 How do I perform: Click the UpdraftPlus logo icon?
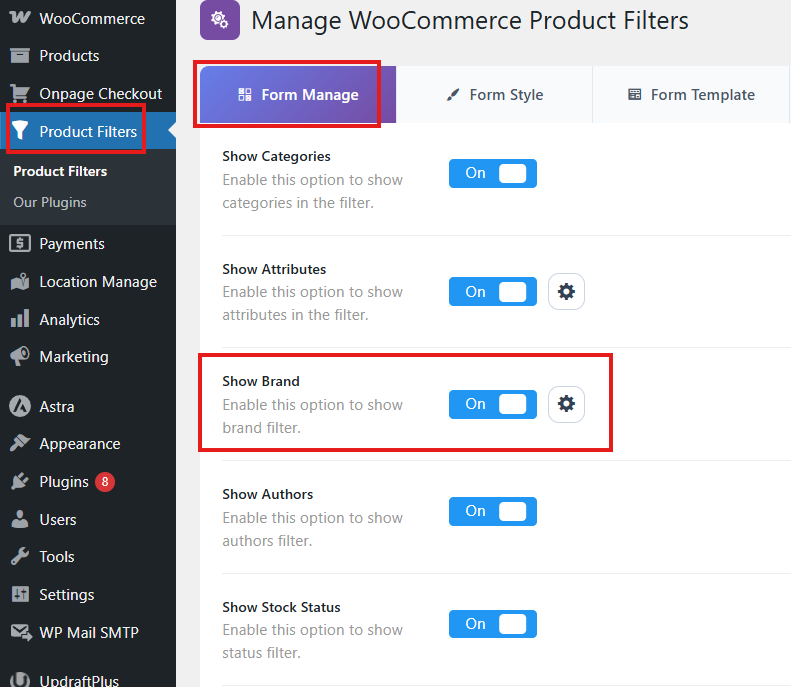[x=20, y=679]
